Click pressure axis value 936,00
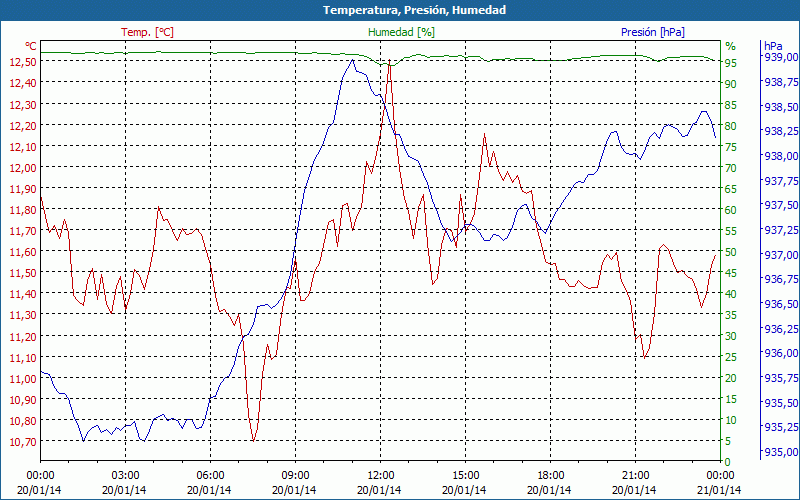 tap(780, 353)
